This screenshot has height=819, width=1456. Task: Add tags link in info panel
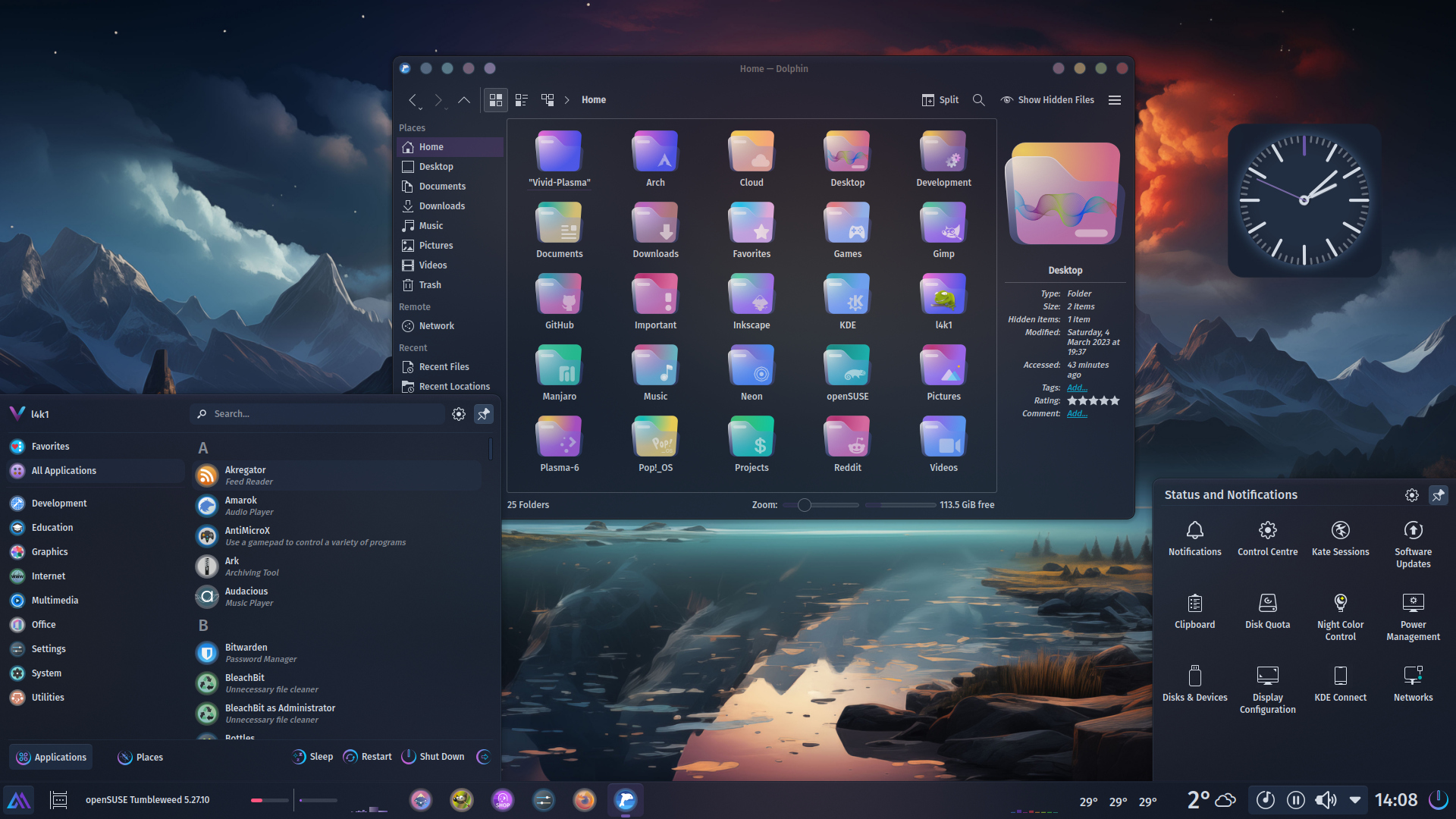click(1077, 388)
